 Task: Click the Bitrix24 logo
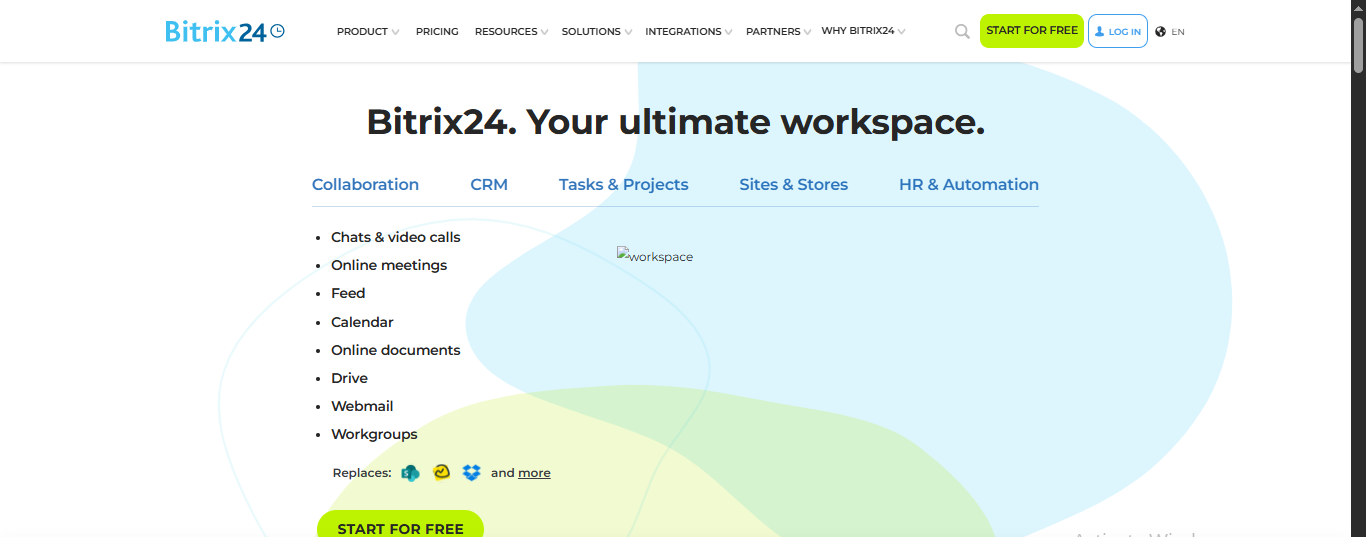(225, 32)
